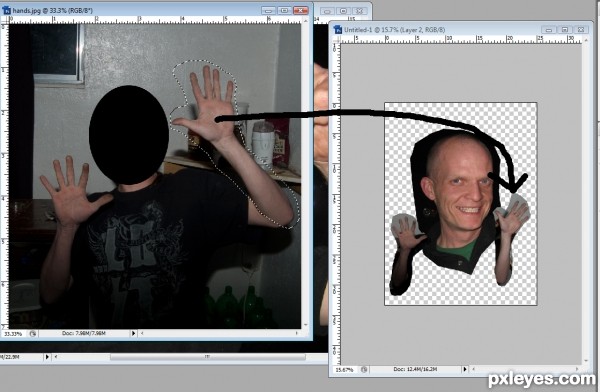
Task: Click scroll down arrow in hands.jpg window
Action: coord(305,325)
